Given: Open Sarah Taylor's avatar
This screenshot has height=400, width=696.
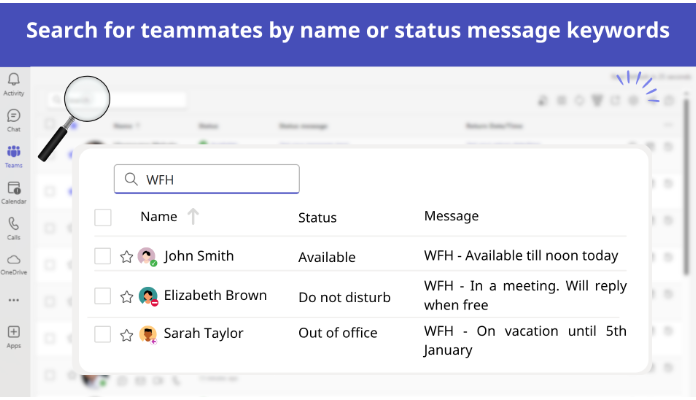Looking at the screenshot, I should tap(148, 334).
